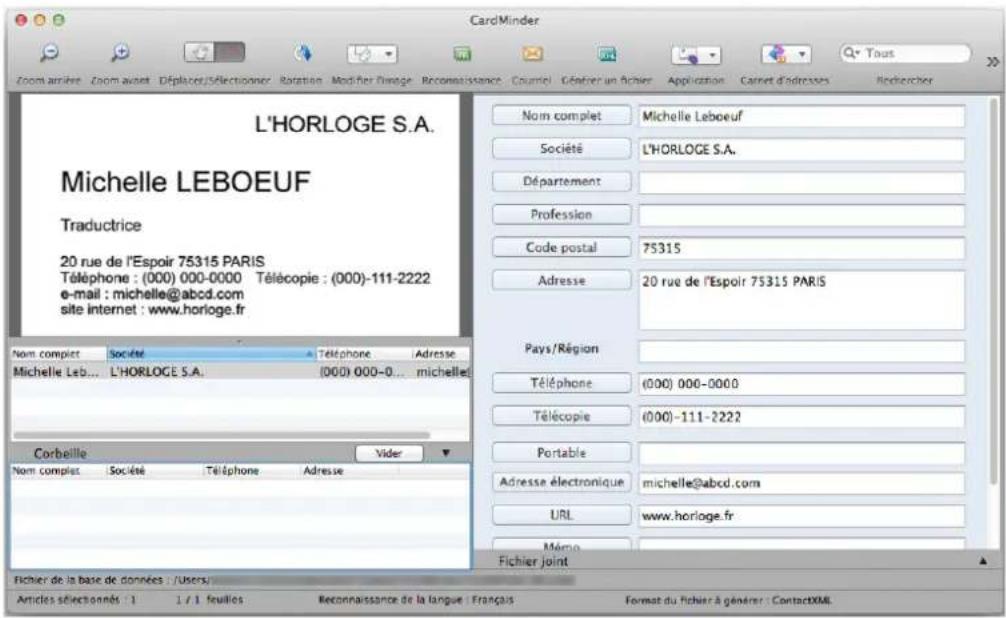Edit the Télécopie field (000)-111-2222
1006x618 pixels.
pyautogui.click(x=801, y=417)
